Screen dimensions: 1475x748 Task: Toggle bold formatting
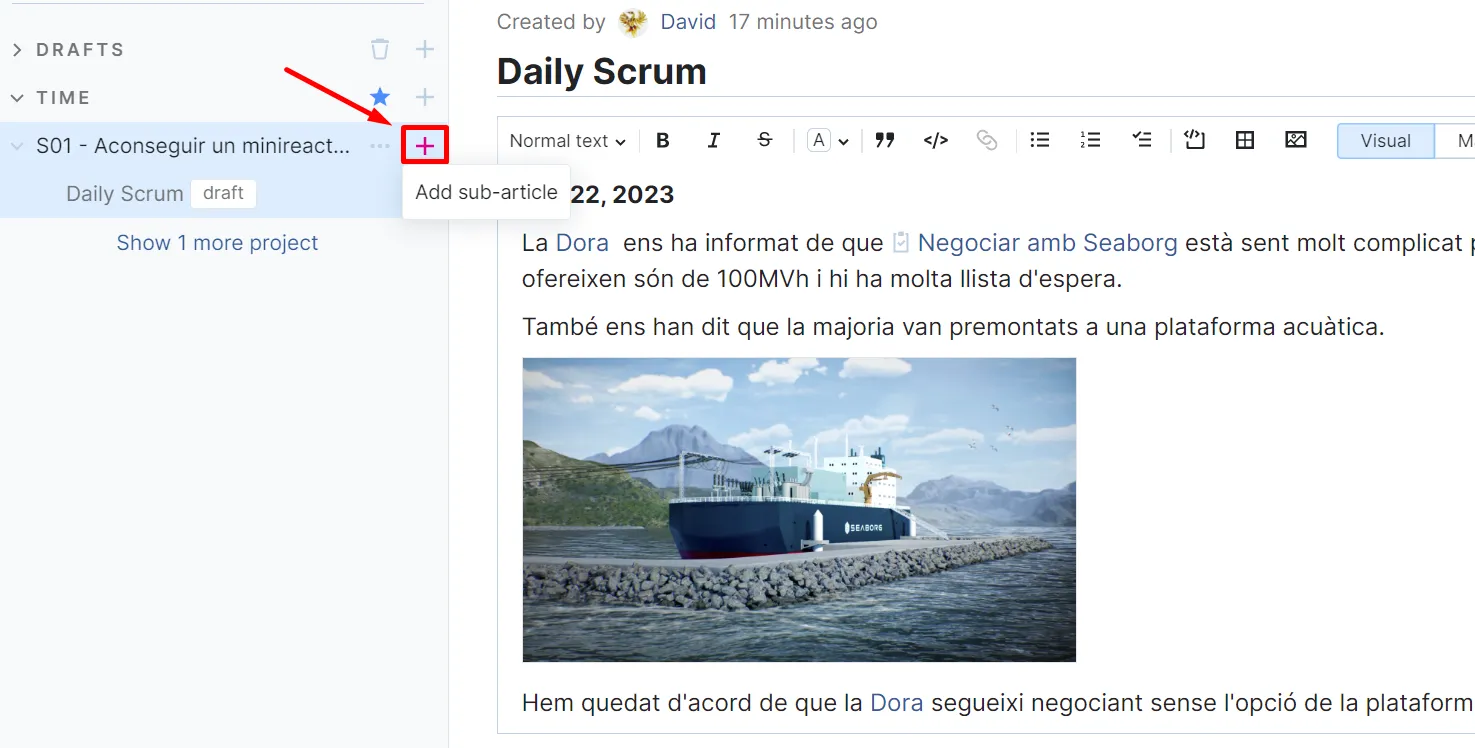coord(662,141)
